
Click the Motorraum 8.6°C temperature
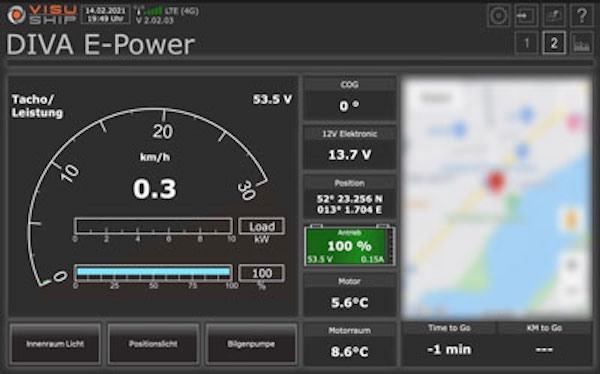(x=350, y=352)
